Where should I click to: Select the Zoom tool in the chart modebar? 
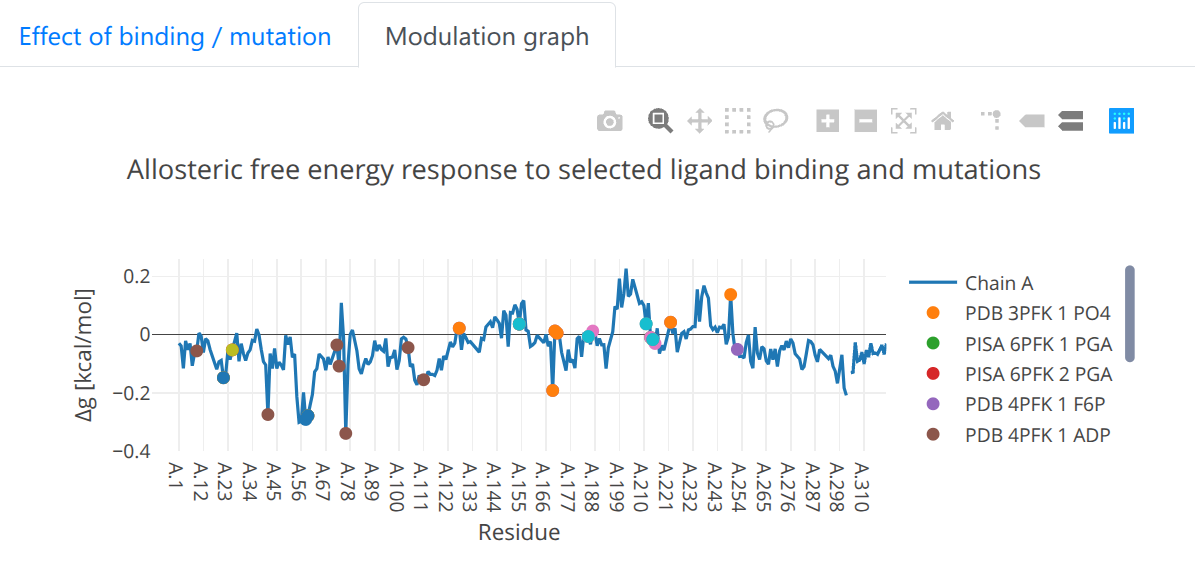coord(659,120)
